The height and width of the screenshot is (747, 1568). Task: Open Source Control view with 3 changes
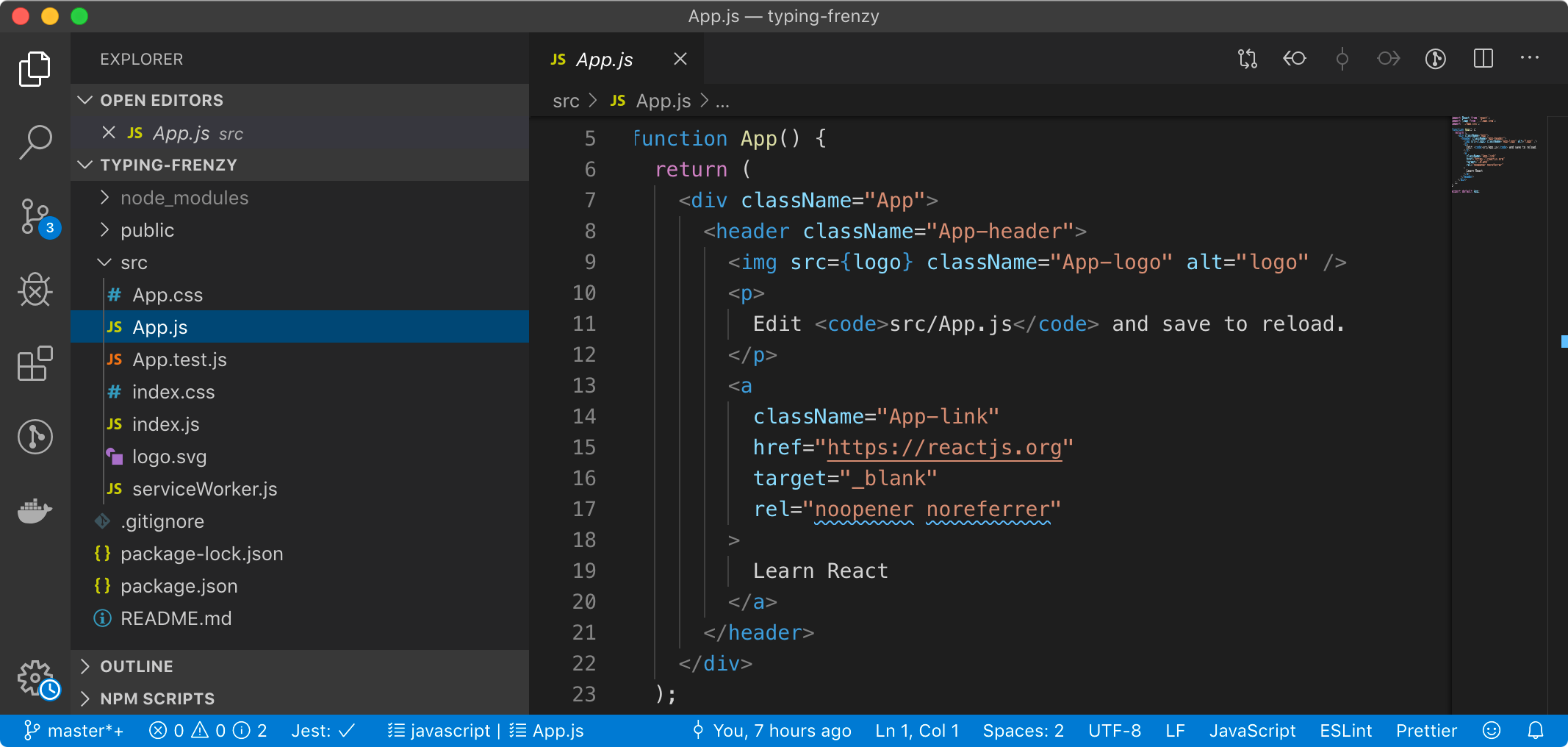coord(37,218)
